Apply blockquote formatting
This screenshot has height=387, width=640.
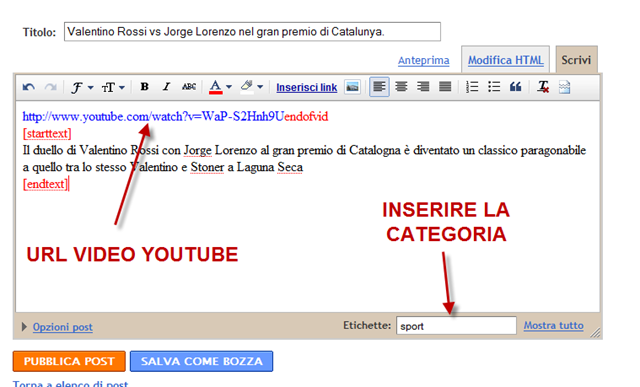click(516, 87)
